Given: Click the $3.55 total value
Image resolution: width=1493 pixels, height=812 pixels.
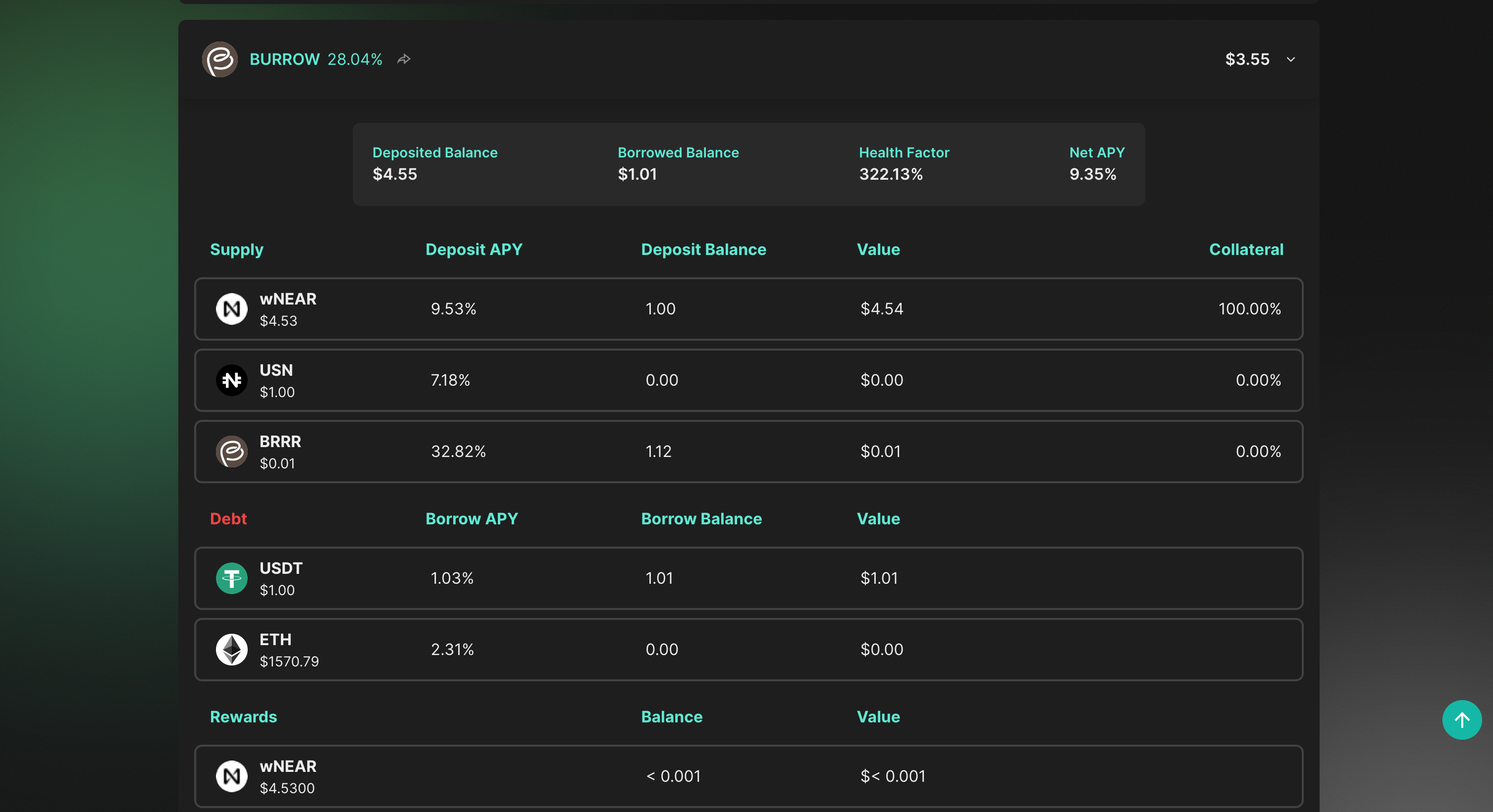Looking at the screenshot, I should click(x=1247, y=59).
